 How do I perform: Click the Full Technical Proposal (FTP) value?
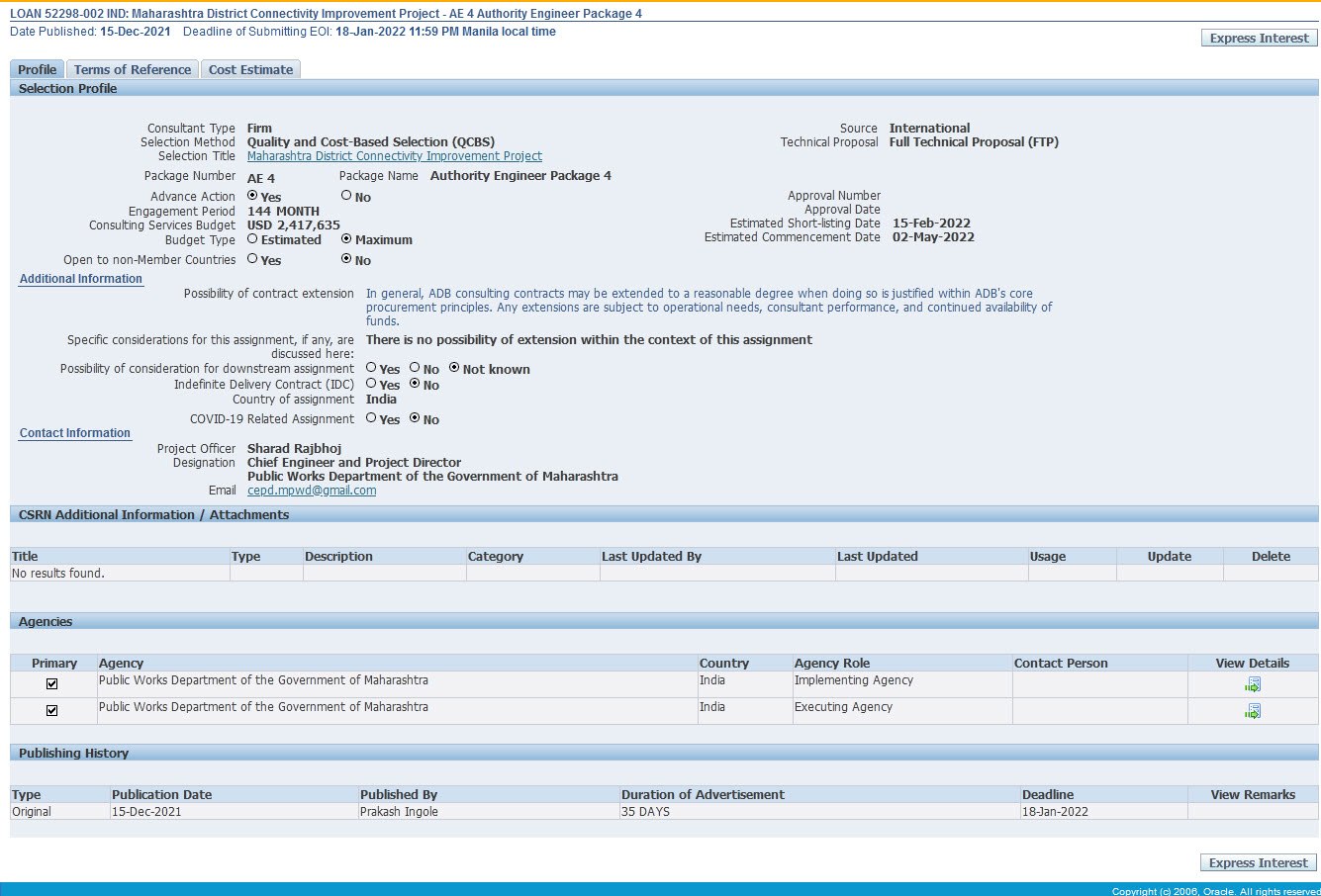(x=974, y=142)
